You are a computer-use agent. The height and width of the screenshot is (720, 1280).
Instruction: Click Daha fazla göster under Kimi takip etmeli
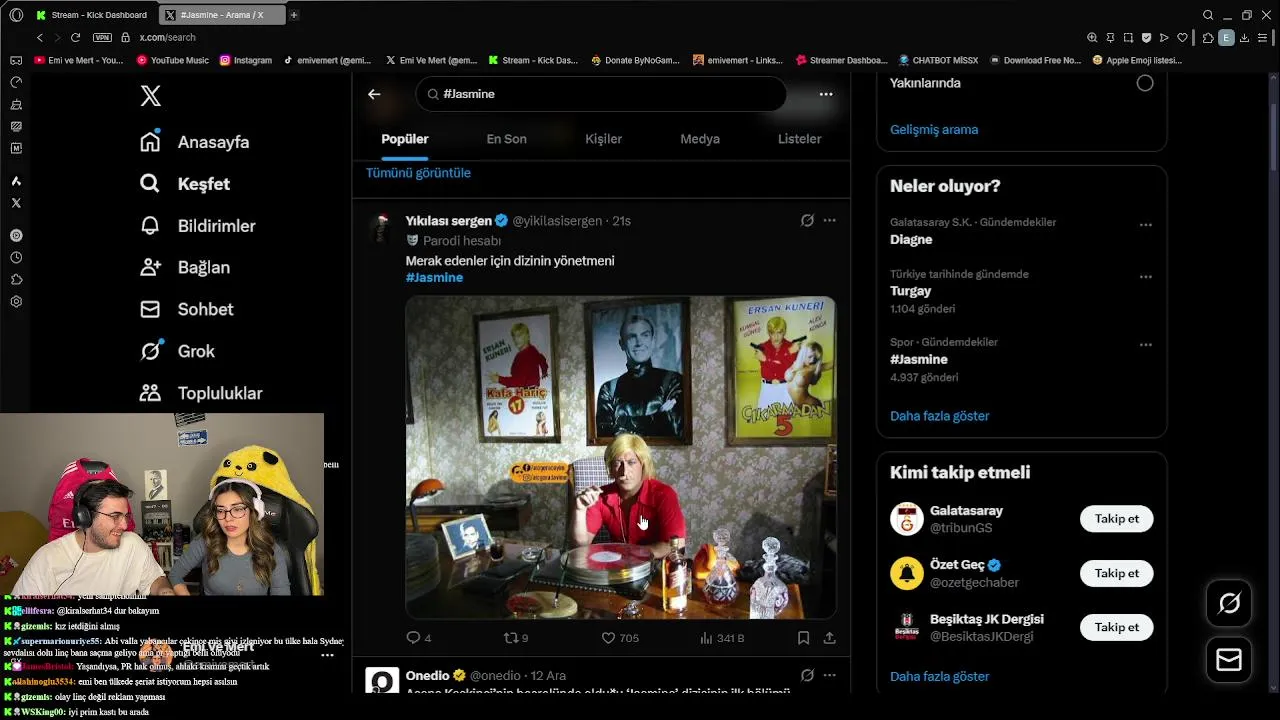[x=939, y=677]
